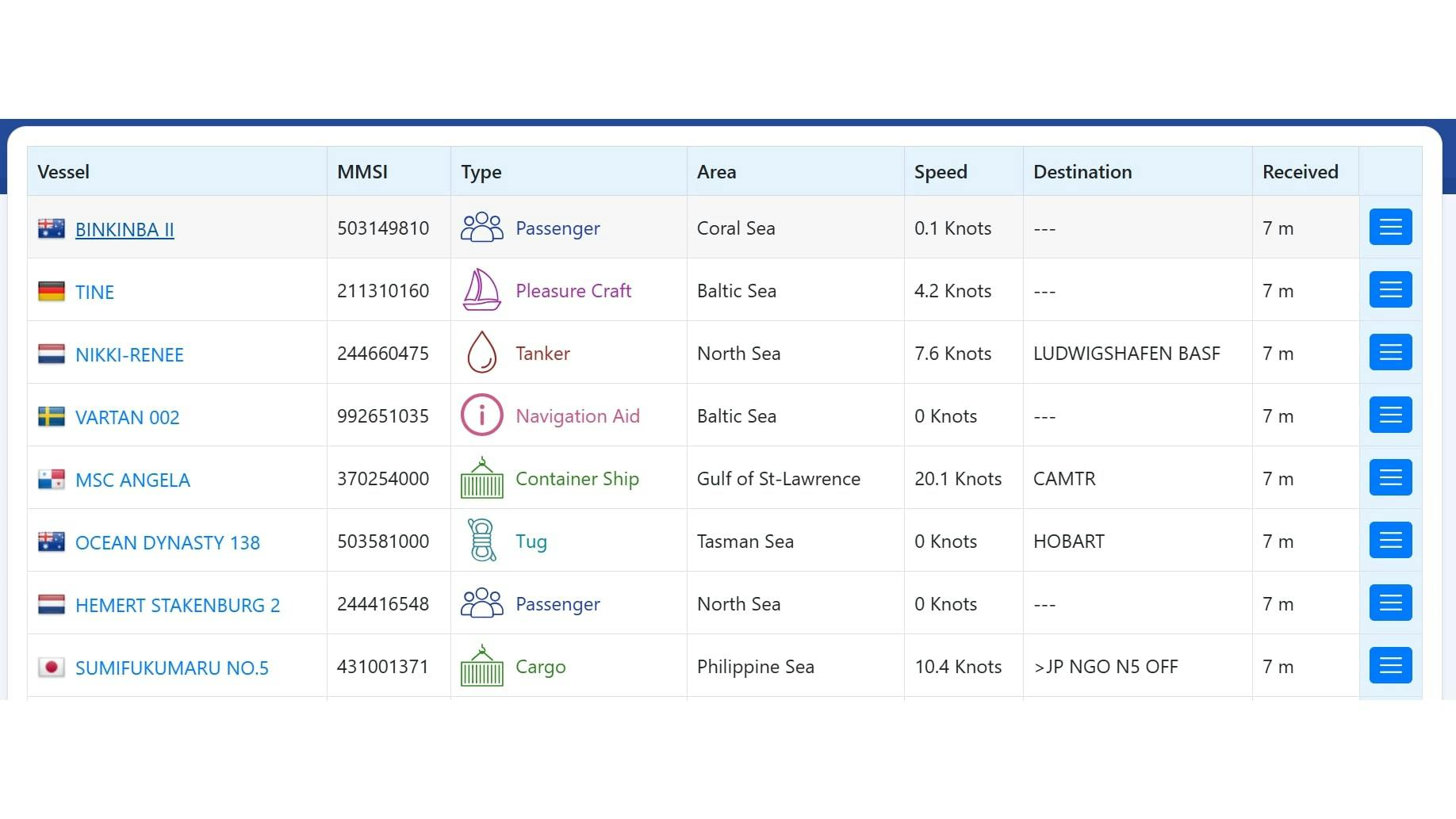Click the Cargo icon for SUMIFUKUMARU NO.5

[482, 665]
